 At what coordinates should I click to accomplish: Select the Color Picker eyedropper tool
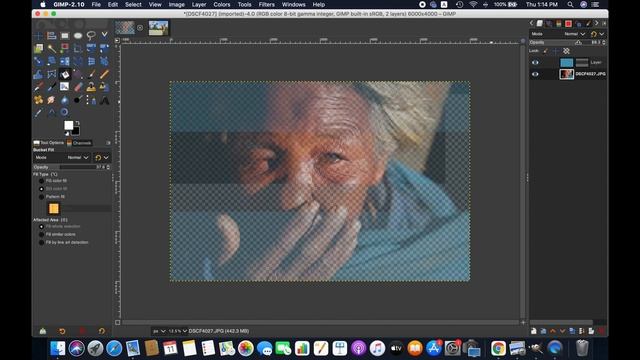pyautogui.click(x=38, y=112)
